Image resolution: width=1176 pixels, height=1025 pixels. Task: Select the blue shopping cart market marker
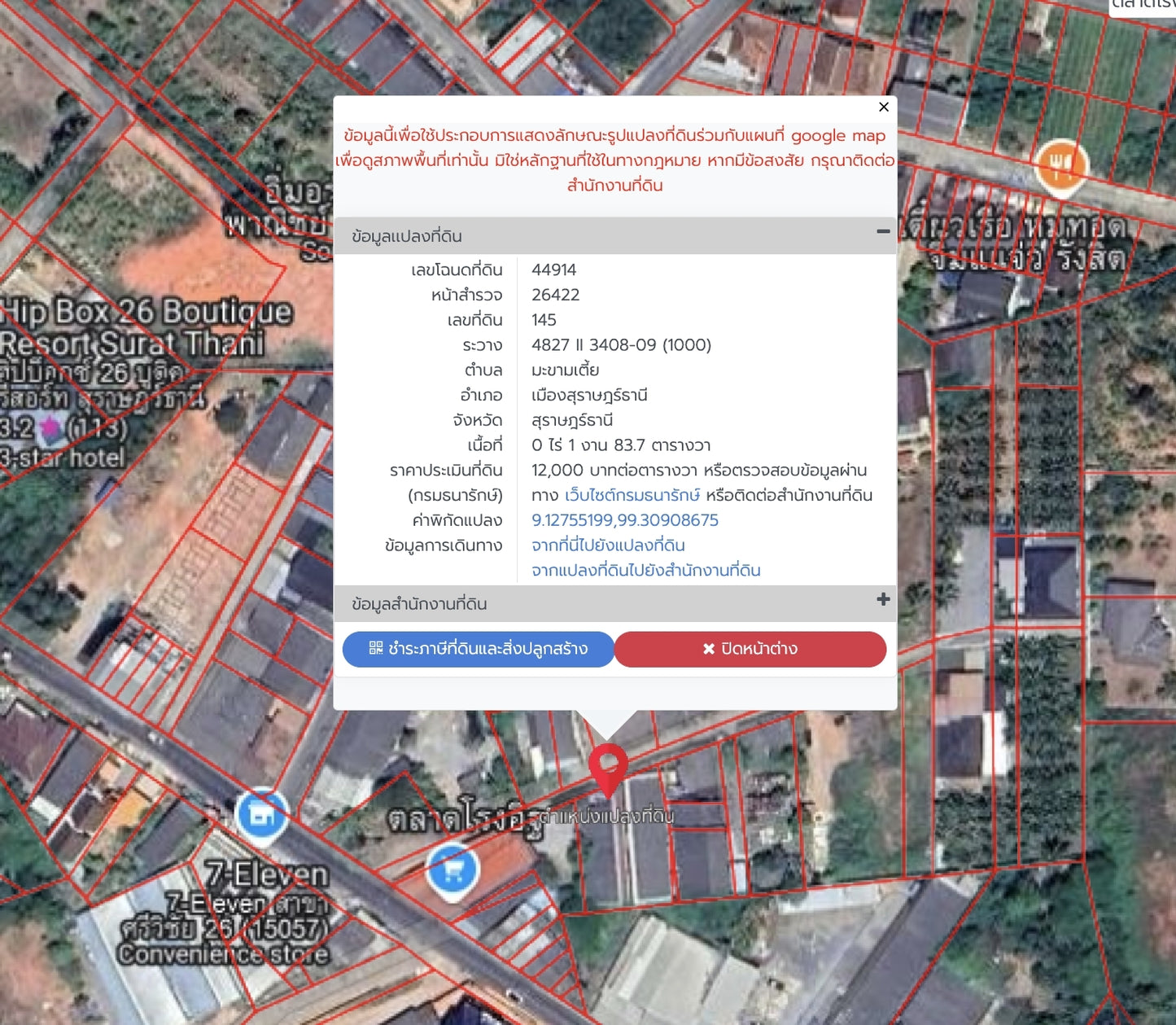[x=452, y=871]
